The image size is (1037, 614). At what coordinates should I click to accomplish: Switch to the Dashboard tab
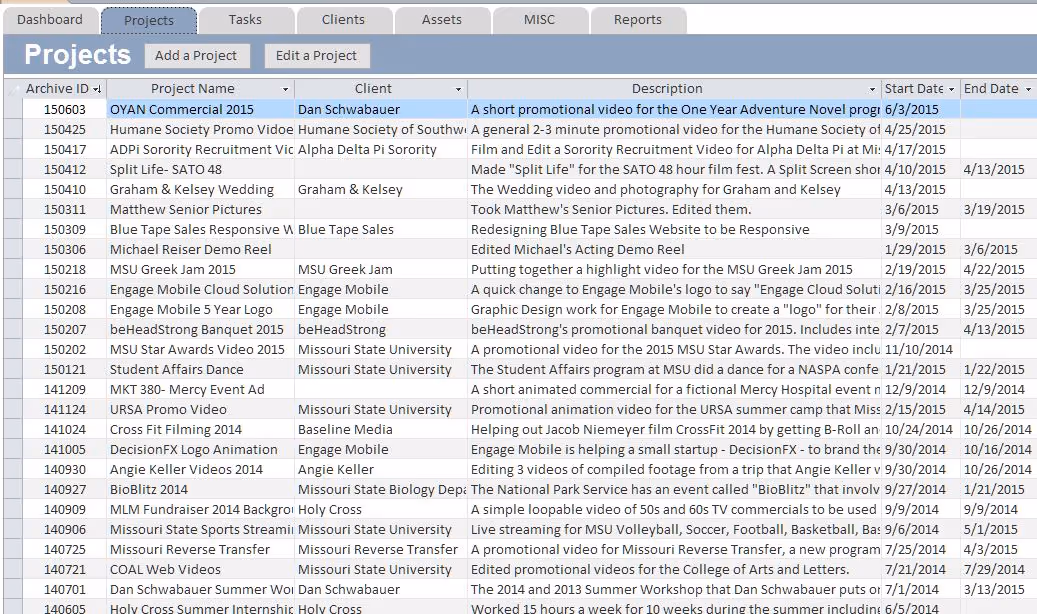[50, 20]
